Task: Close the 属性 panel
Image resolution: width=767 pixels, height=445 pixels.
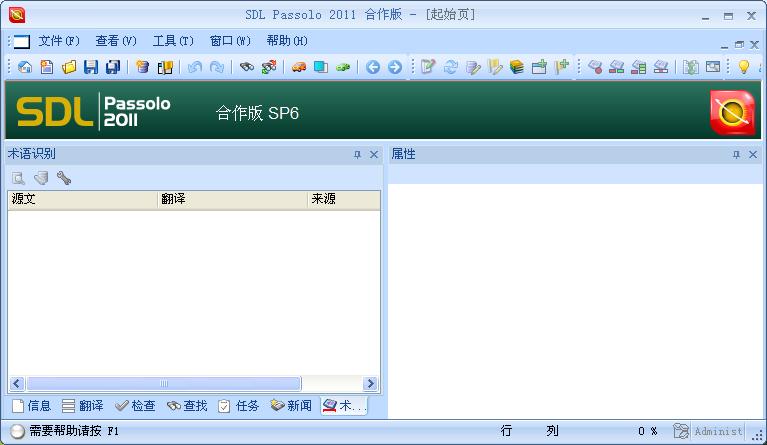Action: pos(753,155)
